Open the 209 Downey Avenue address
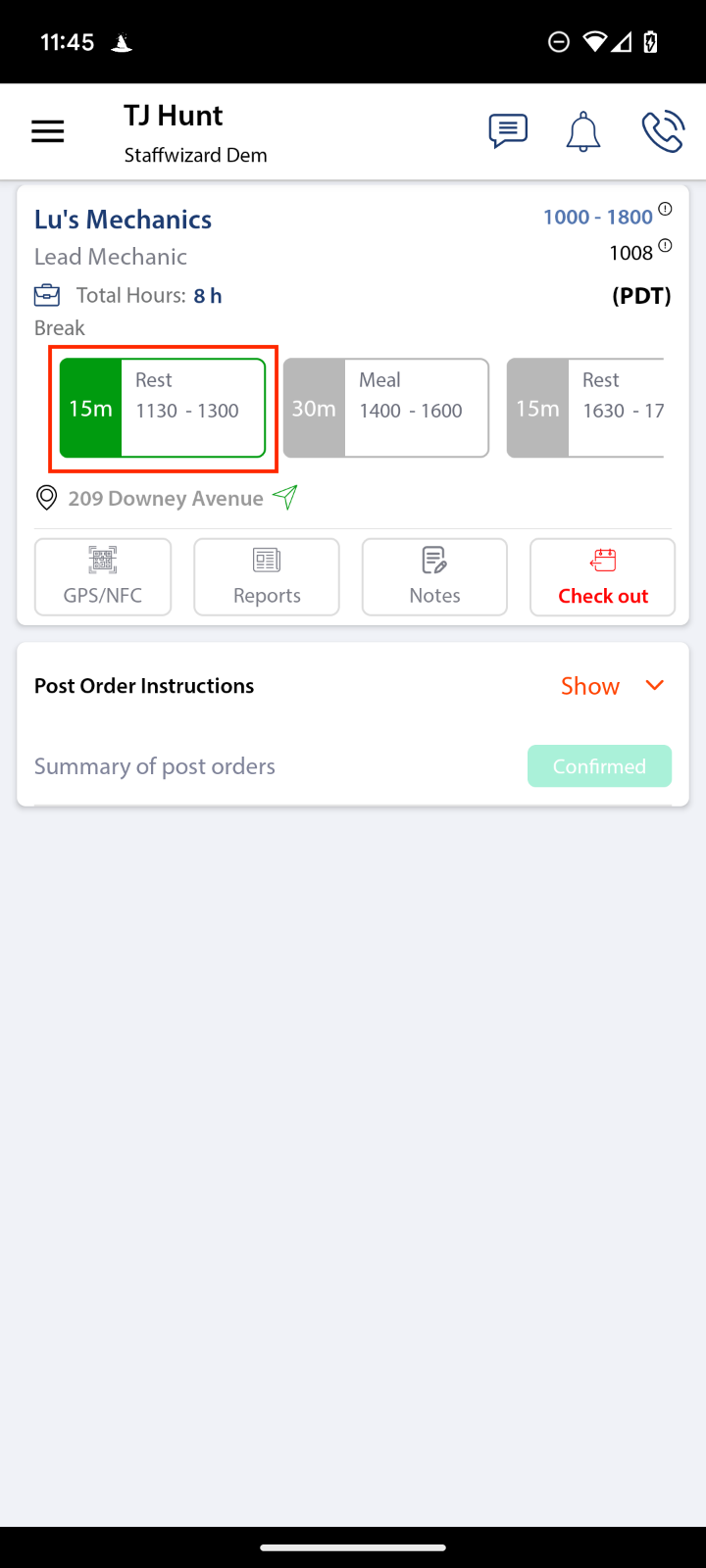This screenshot has width=706, height=1568. 166,499
